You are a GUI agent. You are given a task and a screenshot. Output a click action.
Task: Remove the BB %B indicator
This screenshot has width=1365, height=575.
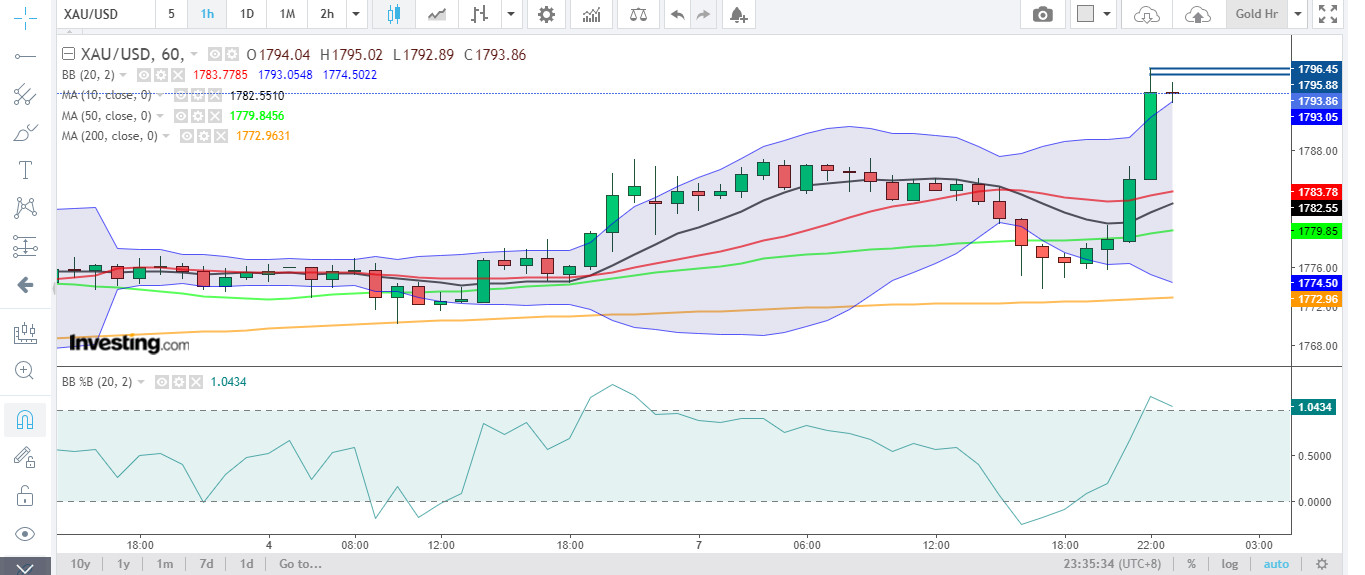[x=195, y=382]
